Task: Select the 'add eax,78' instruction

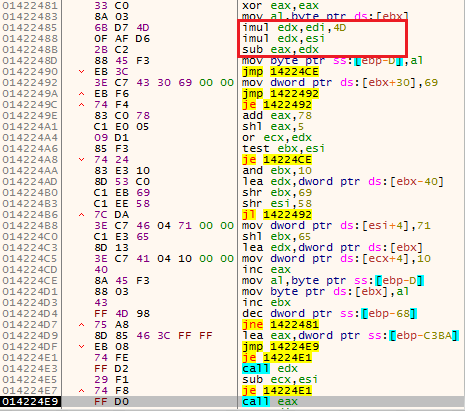Action: pos(277,116)
